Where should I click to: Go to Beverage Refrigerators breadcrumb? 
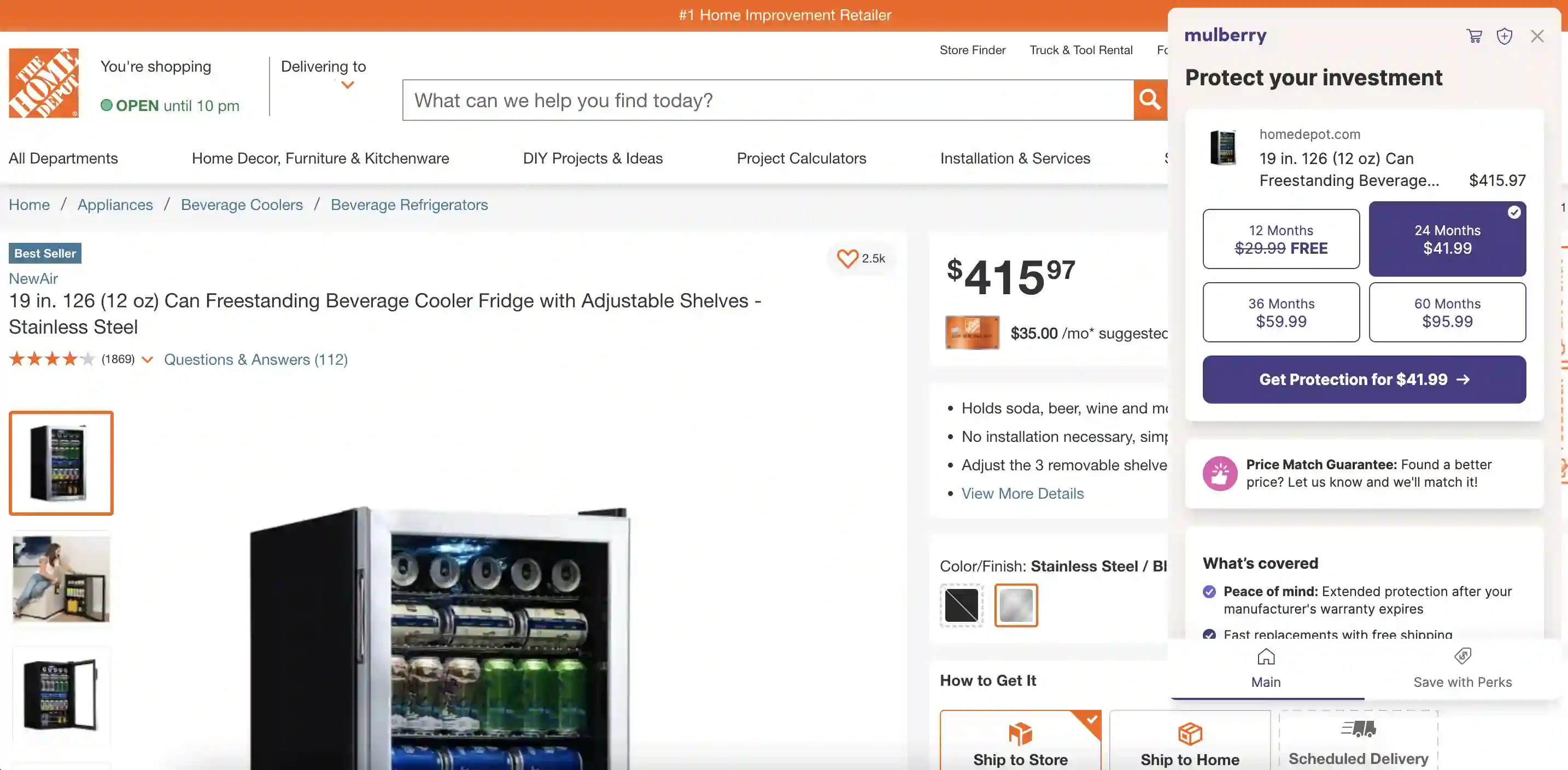(409, 205)
